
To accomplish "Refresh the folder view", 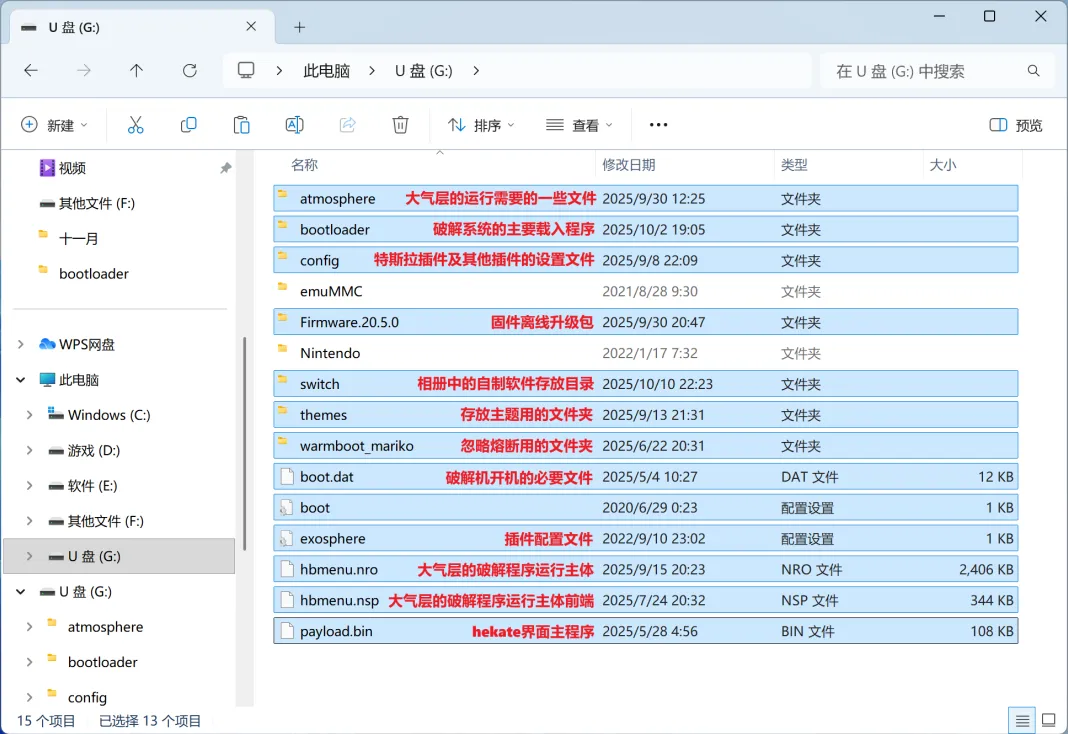I will [189, 70].
